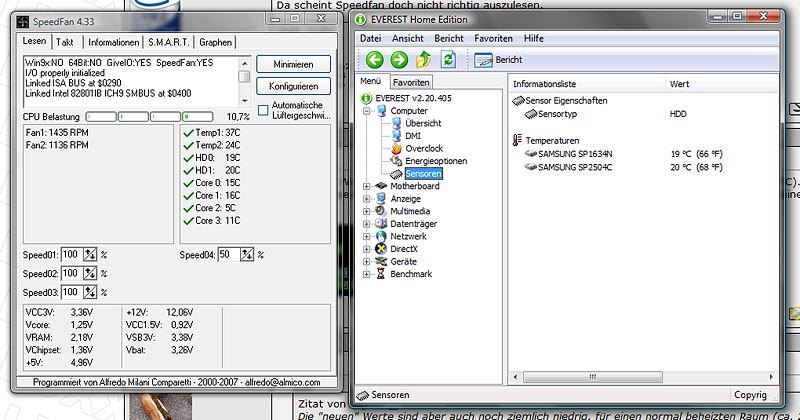Click the EVEREST refresh icon
800x420 pixels.
point(448,60)
